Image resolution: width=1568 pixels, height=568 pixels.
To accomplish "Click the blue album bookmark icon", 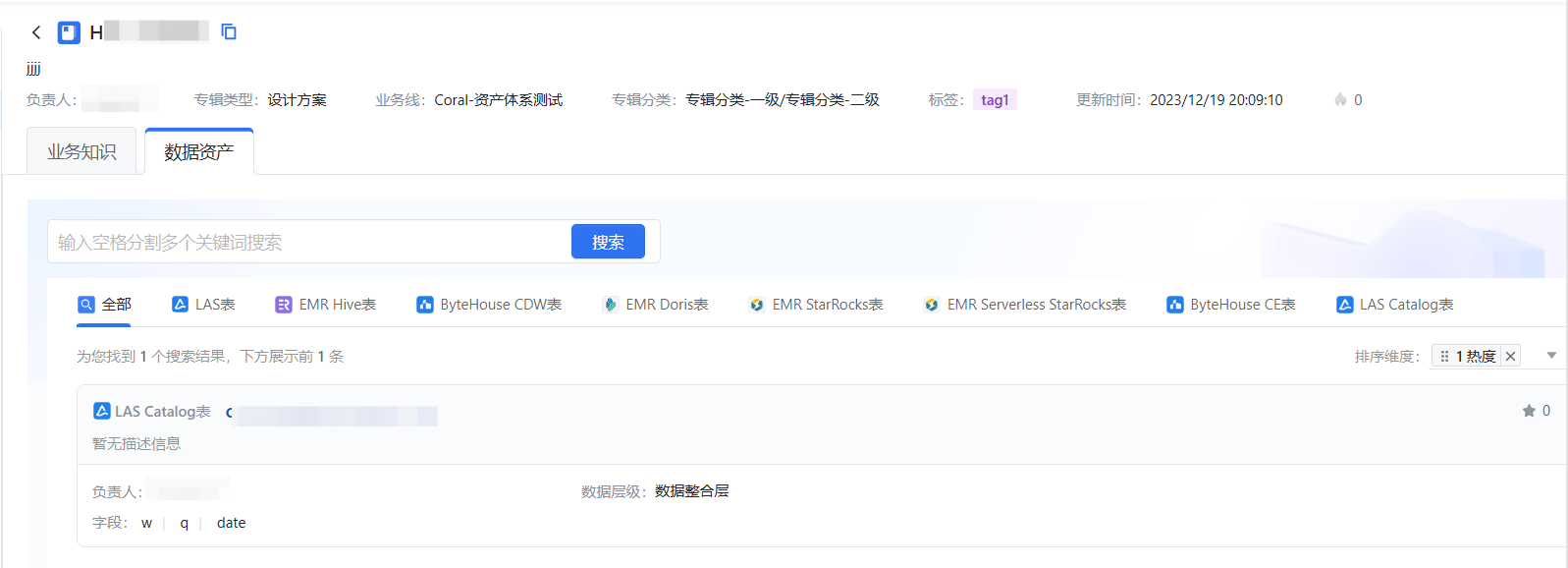I will point(69,32).
